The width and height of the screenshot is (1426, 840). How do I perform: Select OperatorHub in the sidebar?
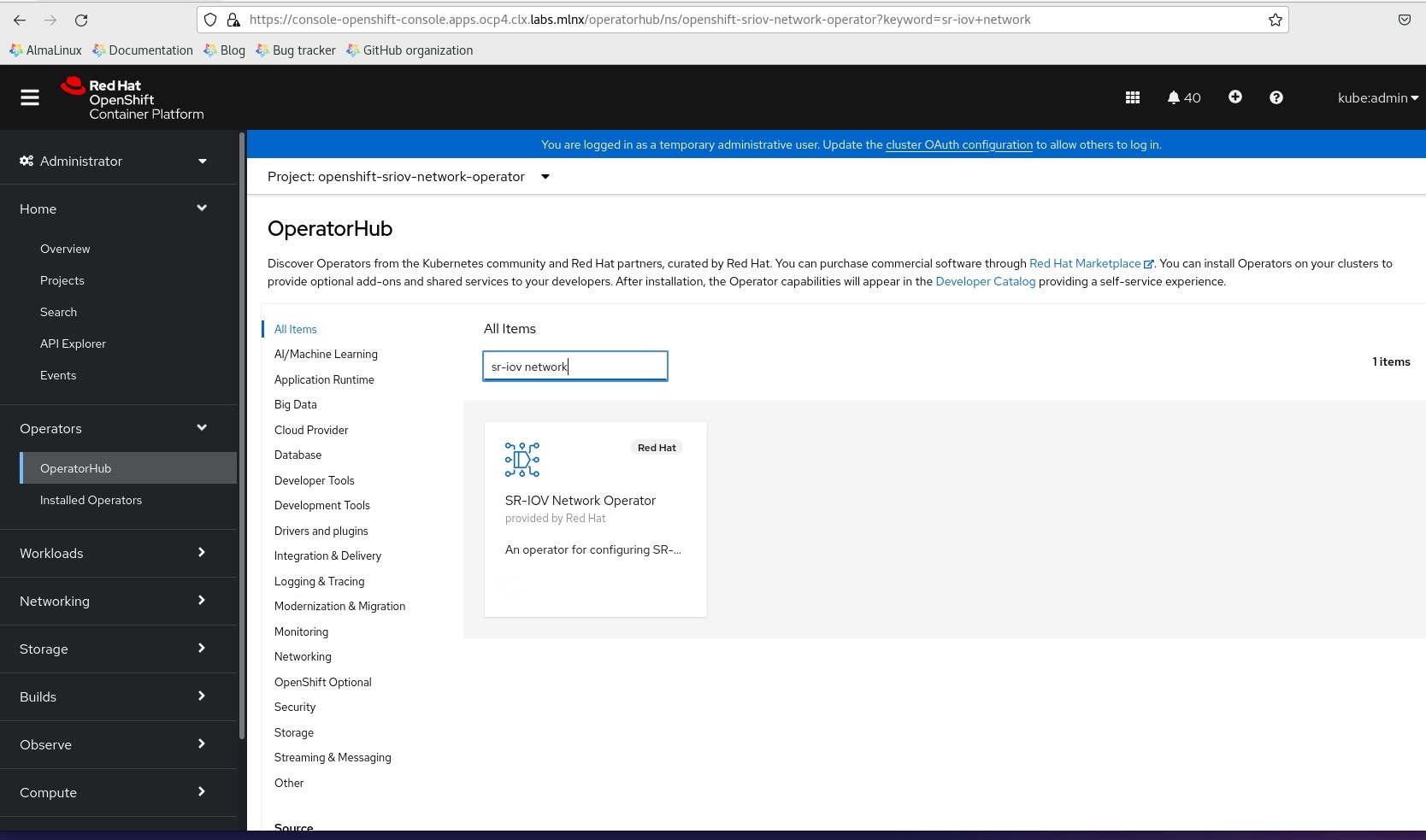[x=128, y=468]
